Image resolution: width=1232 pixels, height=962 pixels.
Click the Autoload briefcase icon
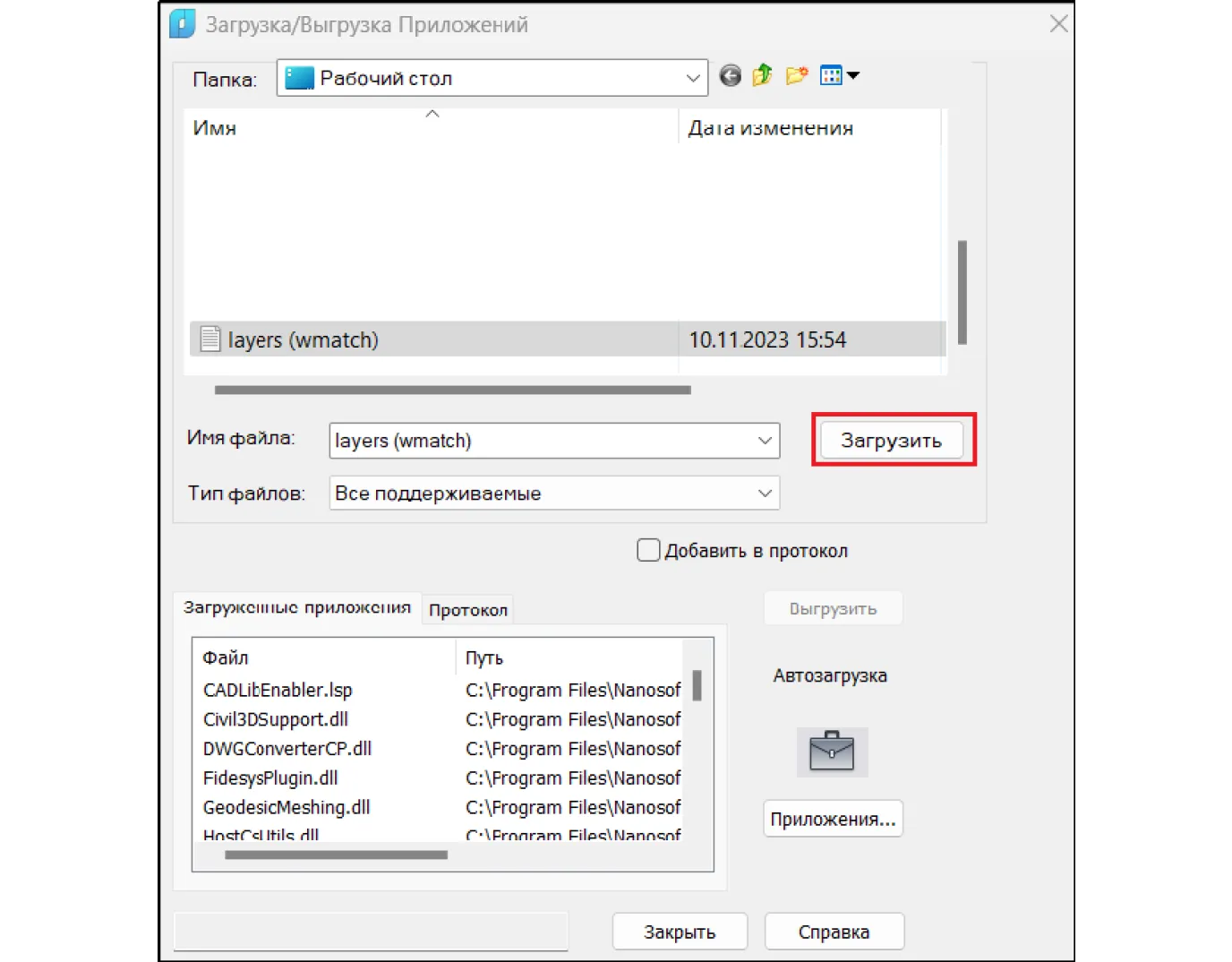point(832,752)
